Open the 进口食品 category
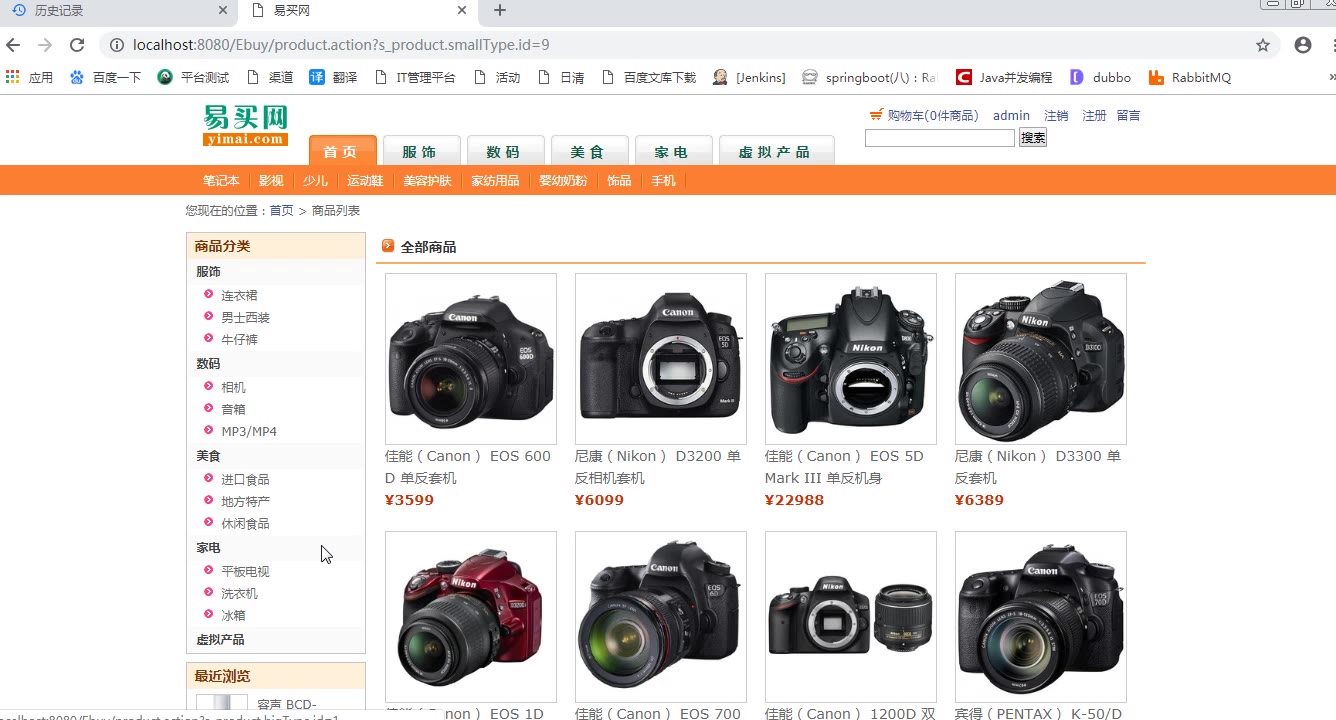Viewport: 1336px width, 720px height. point(245,480)
